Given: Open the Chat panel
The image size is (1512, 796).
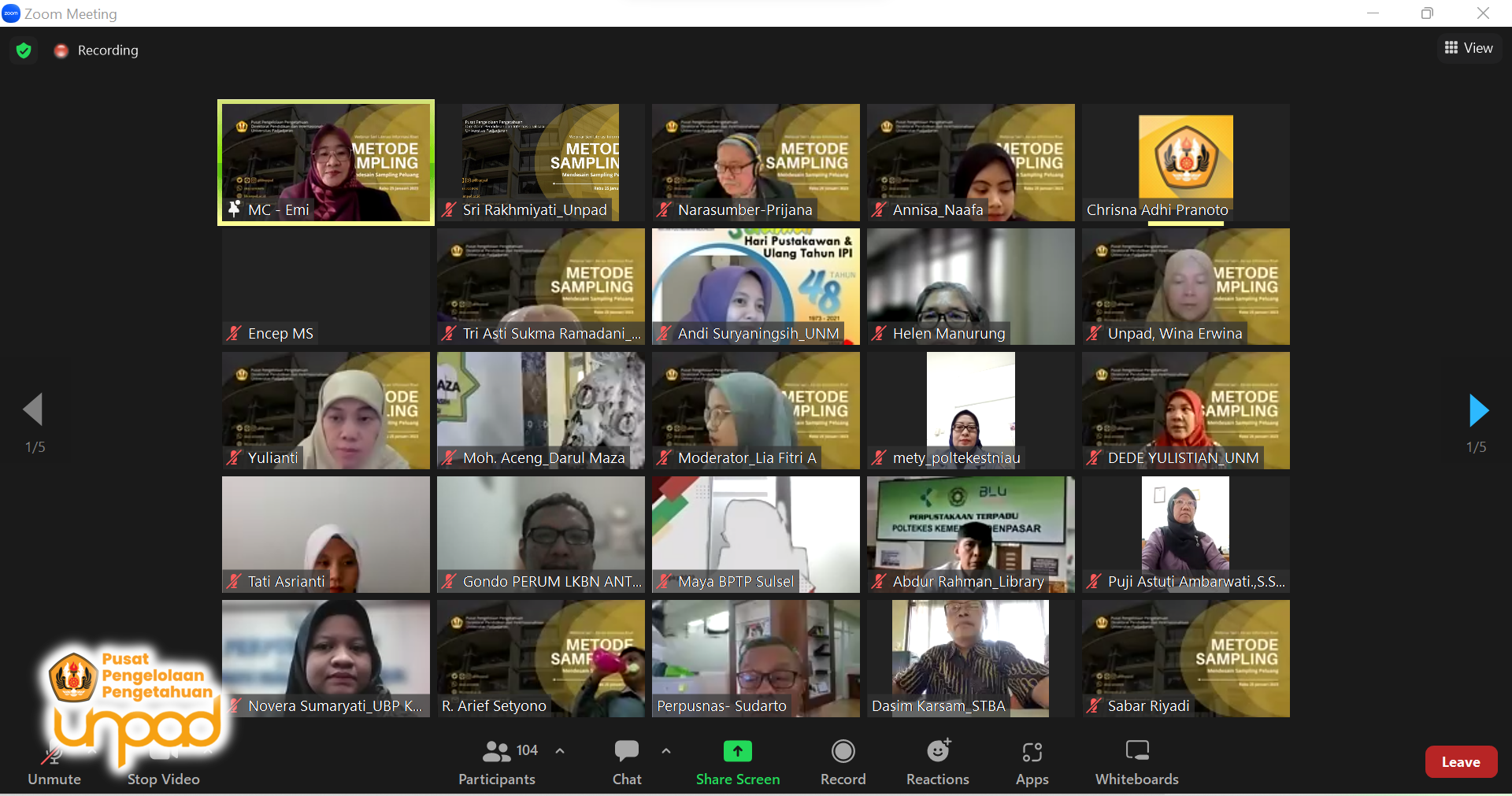Looking at the screenshot, I should point(627,762).
